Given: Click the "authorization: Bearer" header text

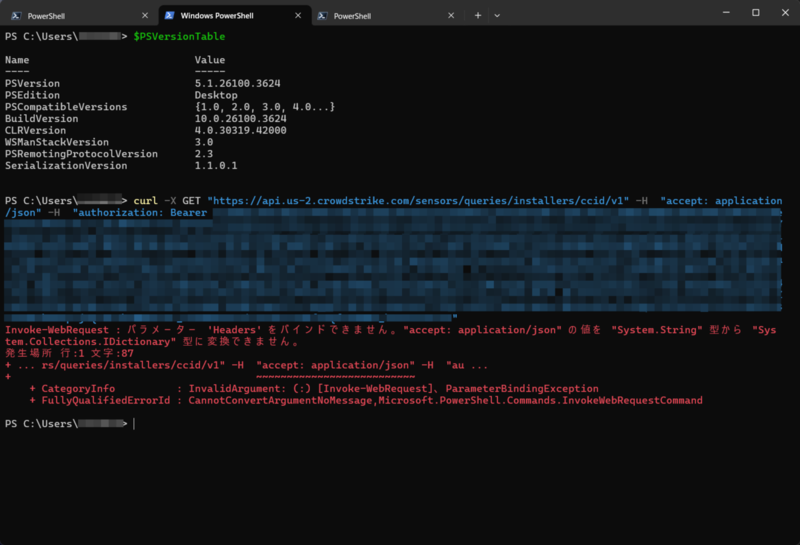Looking at the screenshot, I should click(140, 212).
